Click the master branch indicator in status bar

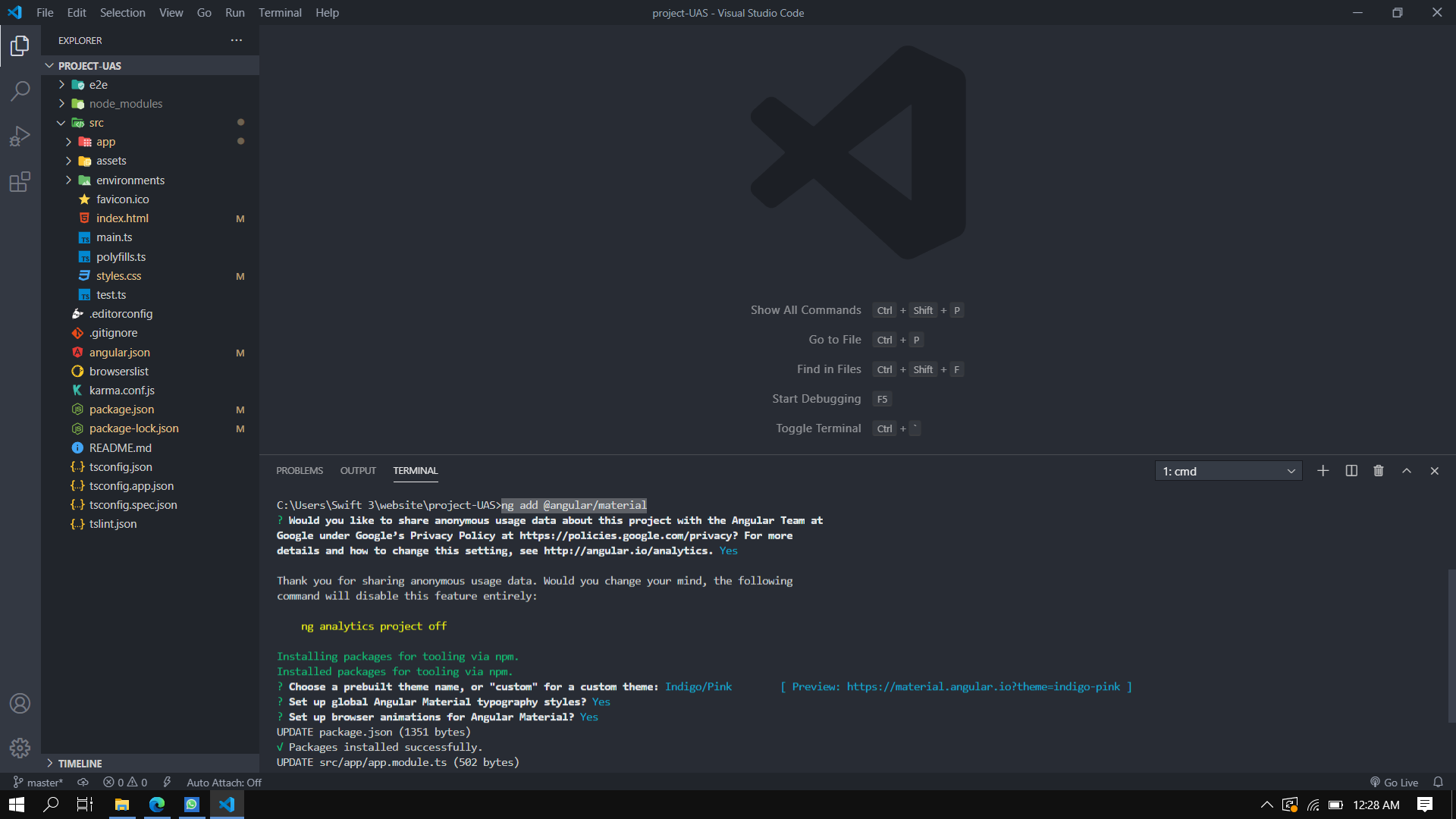(x=38, y=783)
